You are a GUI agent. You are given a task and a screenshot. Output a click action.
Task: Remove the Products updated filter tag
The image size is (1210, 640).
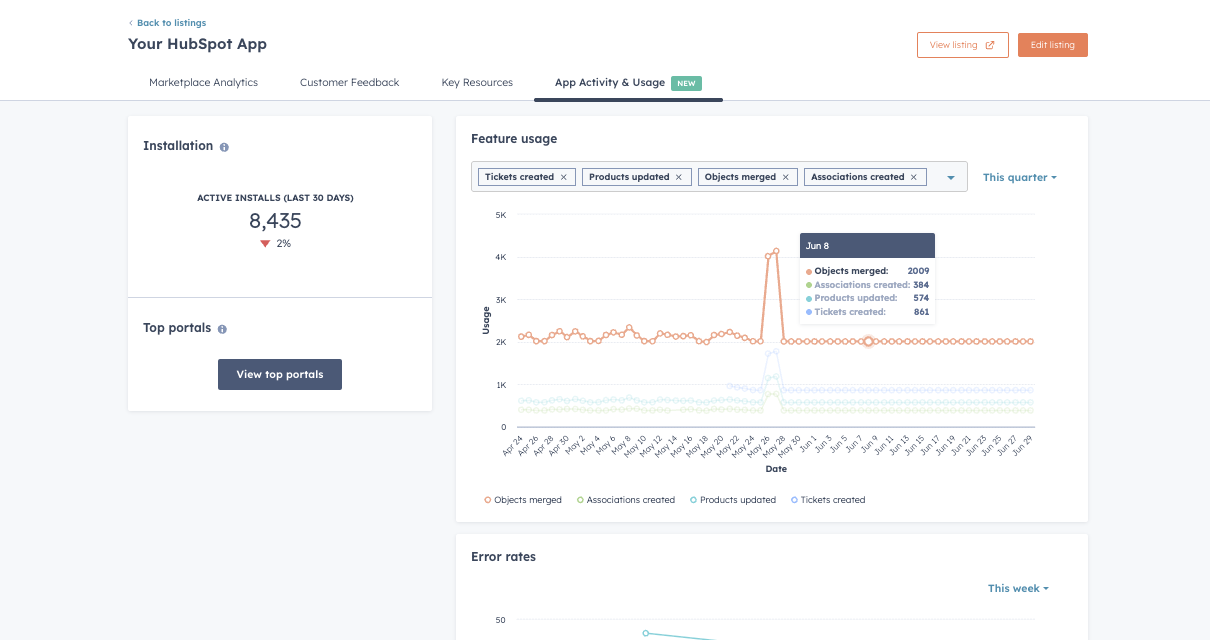click(679, 177)
